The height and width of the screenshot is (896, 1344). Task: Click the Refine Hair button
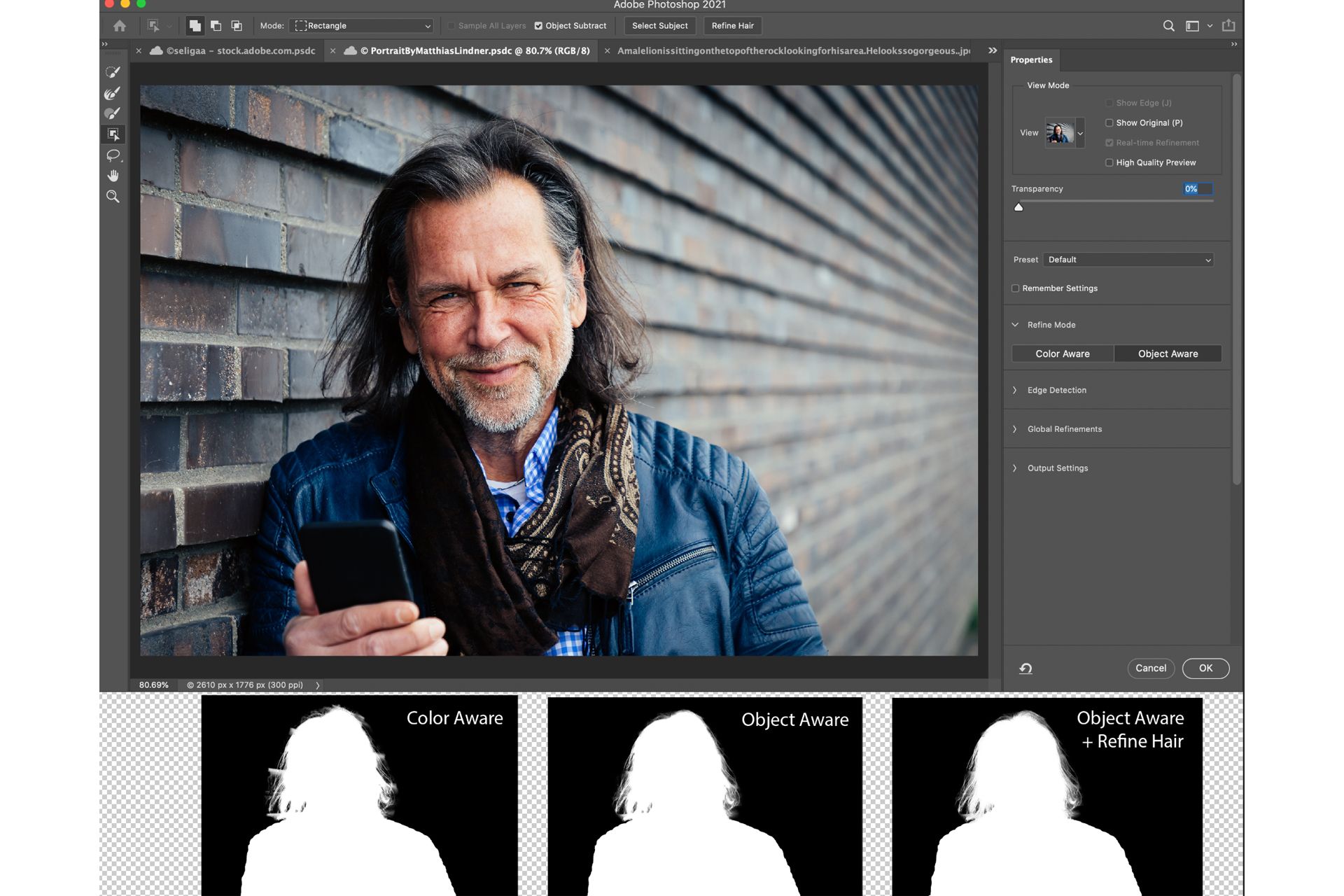pyautogui.click(x=732, y=26)
